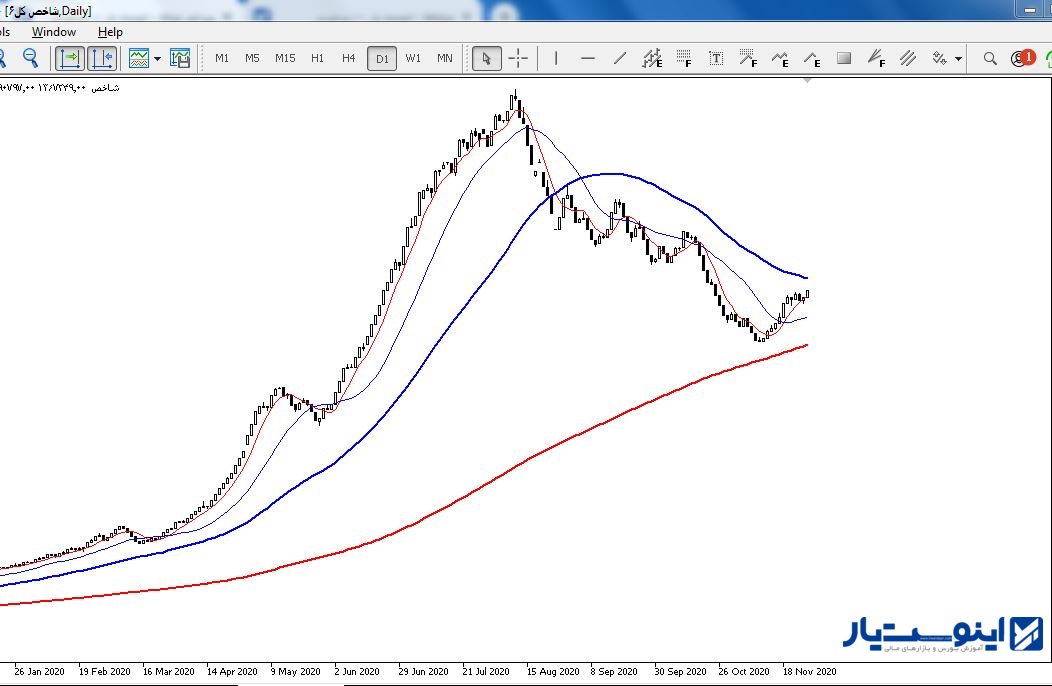Open the Window menu

coord(54,32)
